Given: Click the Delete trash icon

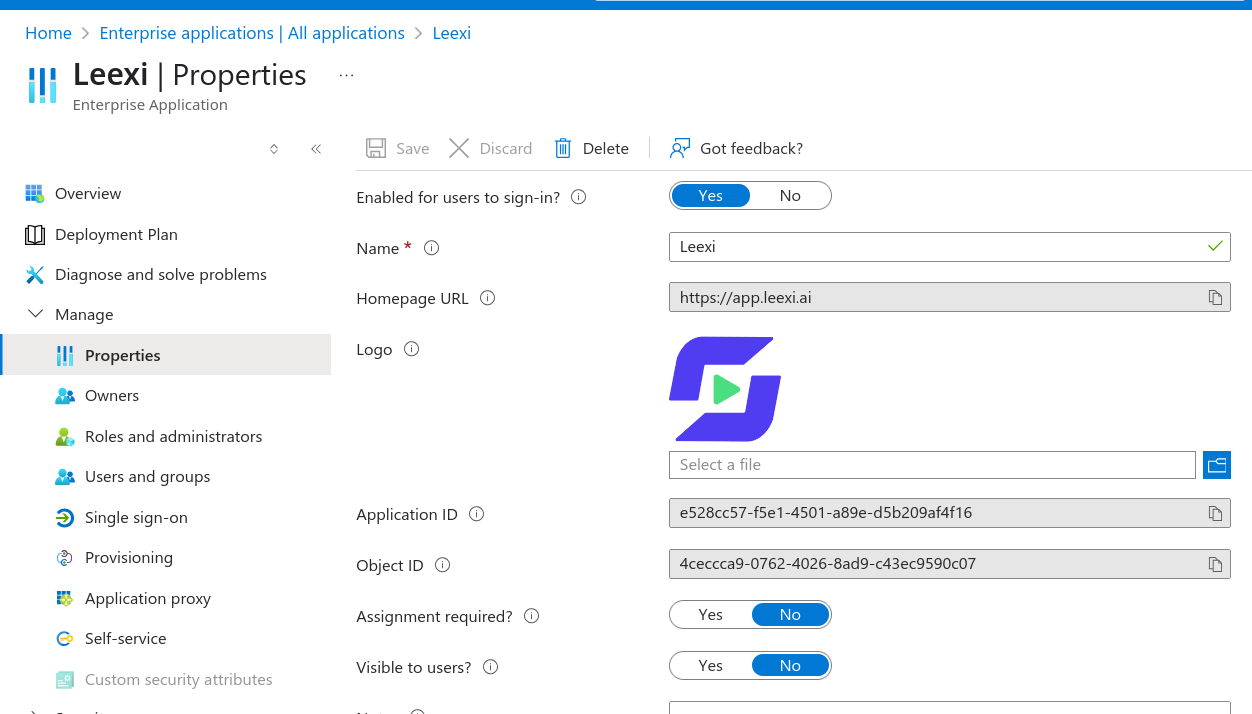Looking at the screenshot, I should click(563, 148).
